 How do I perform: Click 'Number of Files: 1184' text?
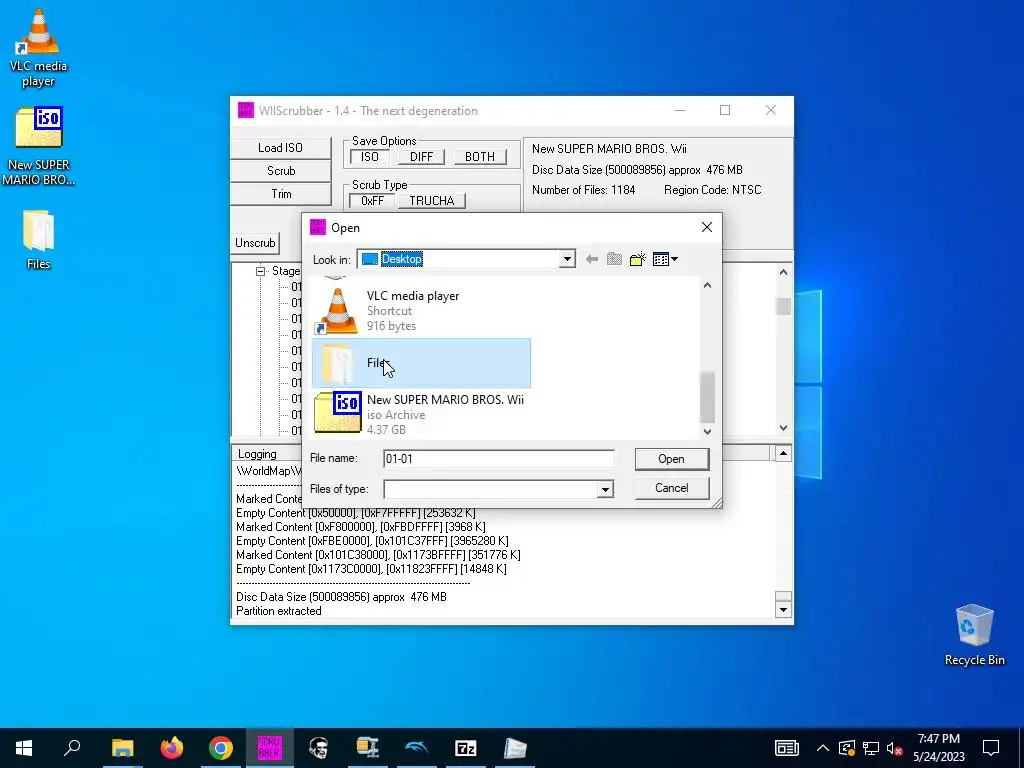coord(583,190)
